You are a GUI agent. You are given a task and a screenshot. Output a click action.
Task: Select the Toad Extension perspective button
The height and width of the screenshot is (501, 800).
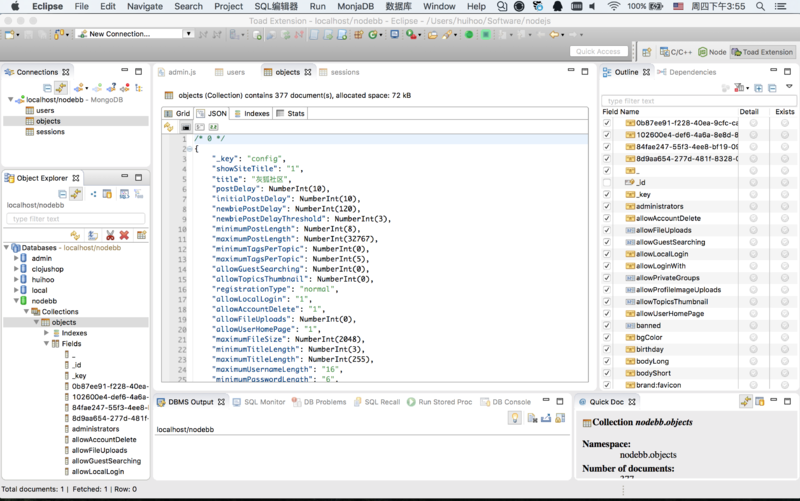coord(761,52)
